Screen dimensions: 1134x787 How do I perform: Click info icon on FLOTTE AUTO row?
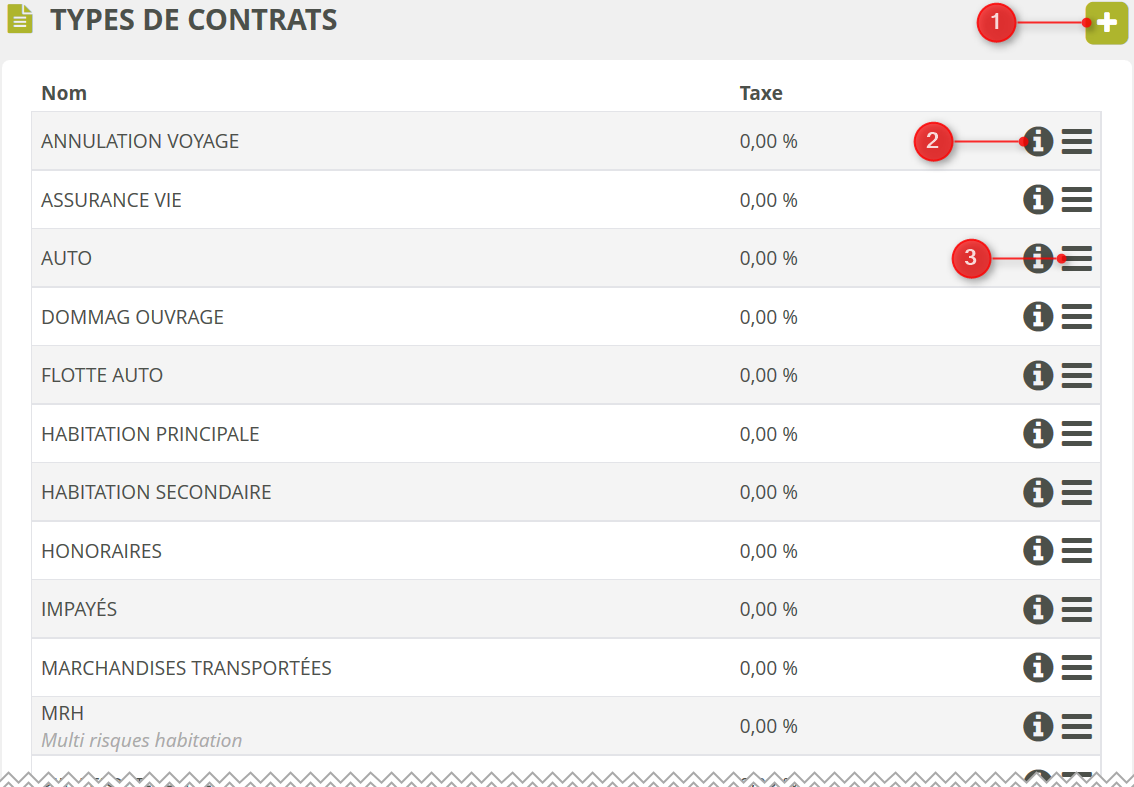pyautogui.click(x=1038, y=375)
